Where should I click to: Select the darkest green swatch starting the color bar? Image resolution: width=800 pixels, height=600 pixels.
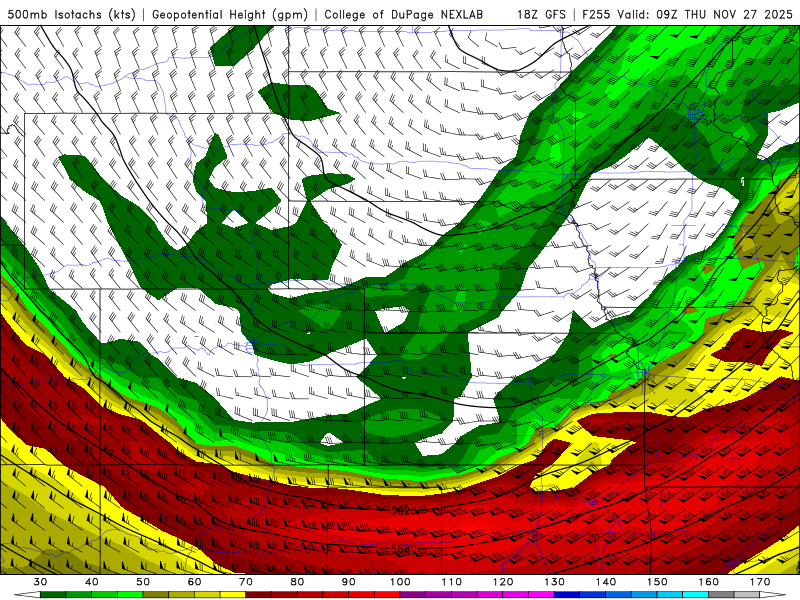(x=53, y=594)
